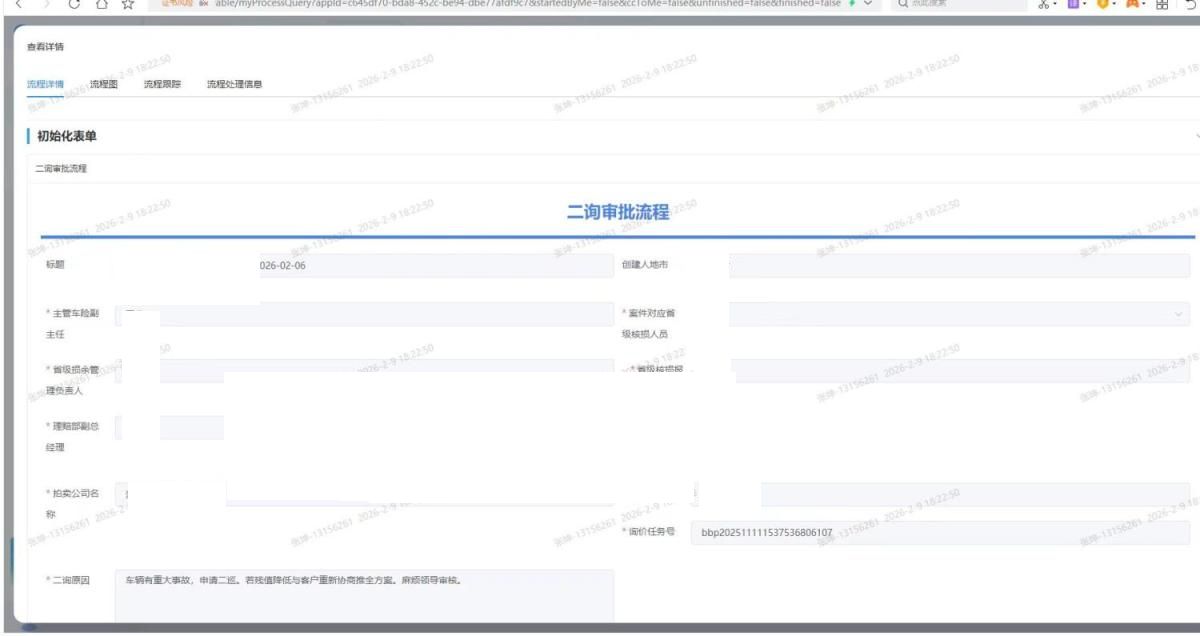
Task: Open the 案件对应省级核损人员 dropdown
Action: [958, 315]
